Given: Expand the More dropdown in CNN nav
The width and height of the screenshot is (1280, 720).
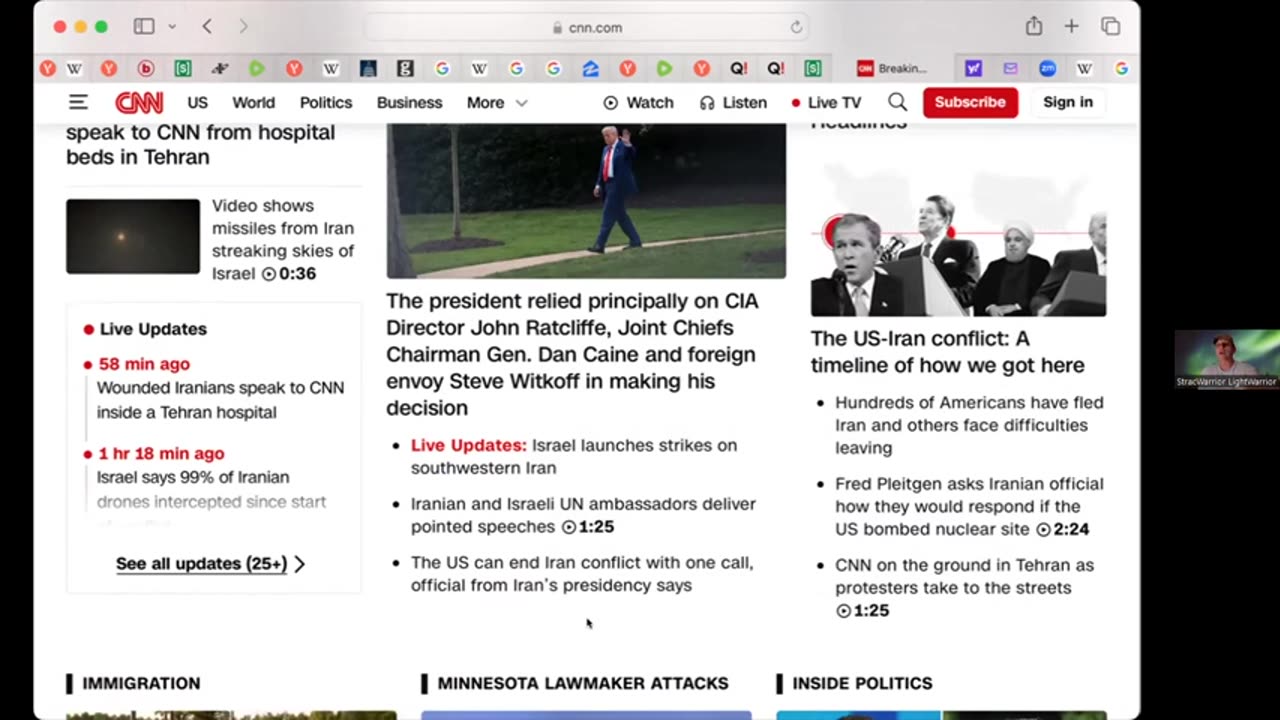Looking at the screenshot, I should coord(496,102).
